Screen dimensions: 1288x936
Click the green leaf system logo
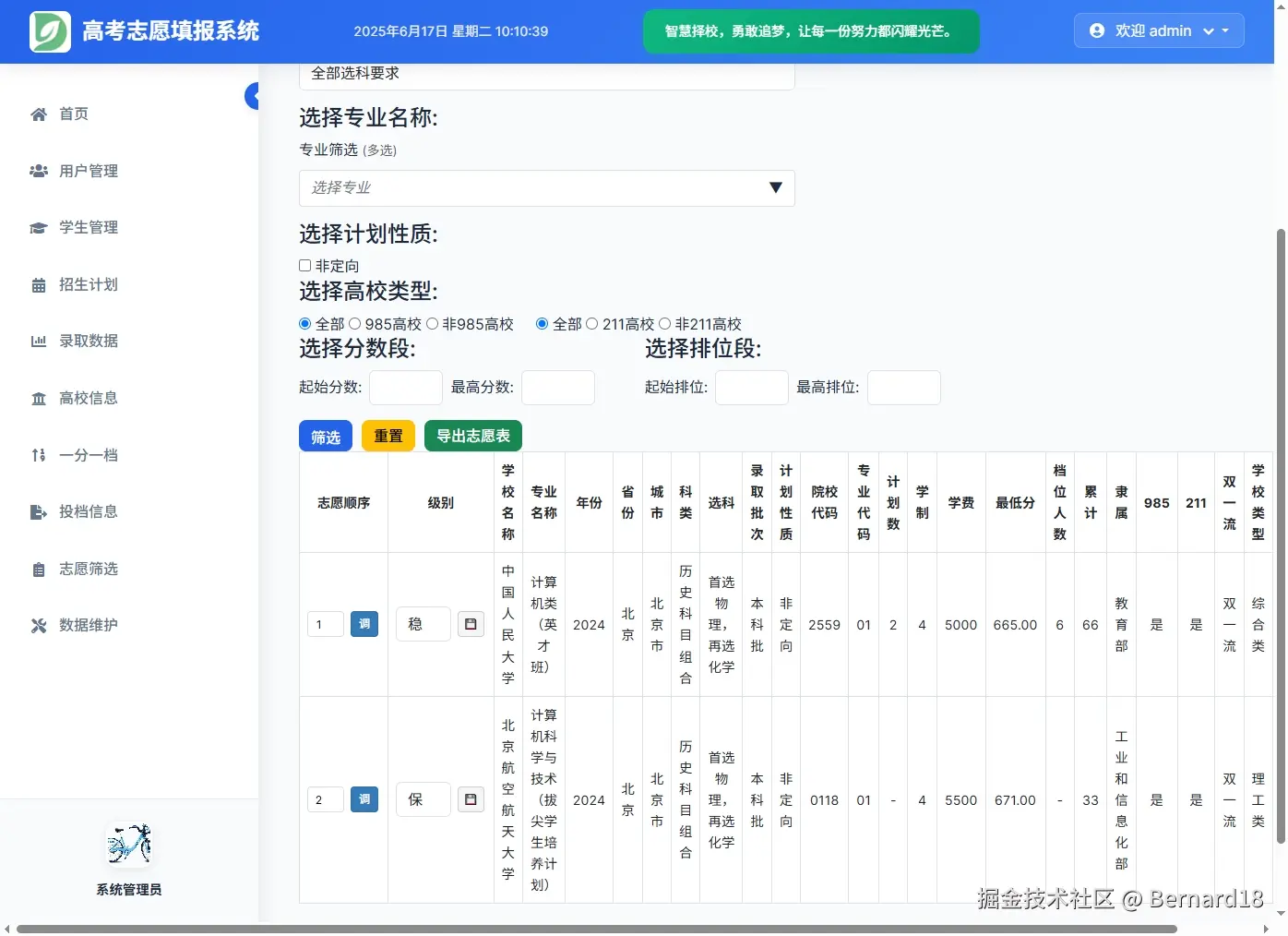(50, 31)
